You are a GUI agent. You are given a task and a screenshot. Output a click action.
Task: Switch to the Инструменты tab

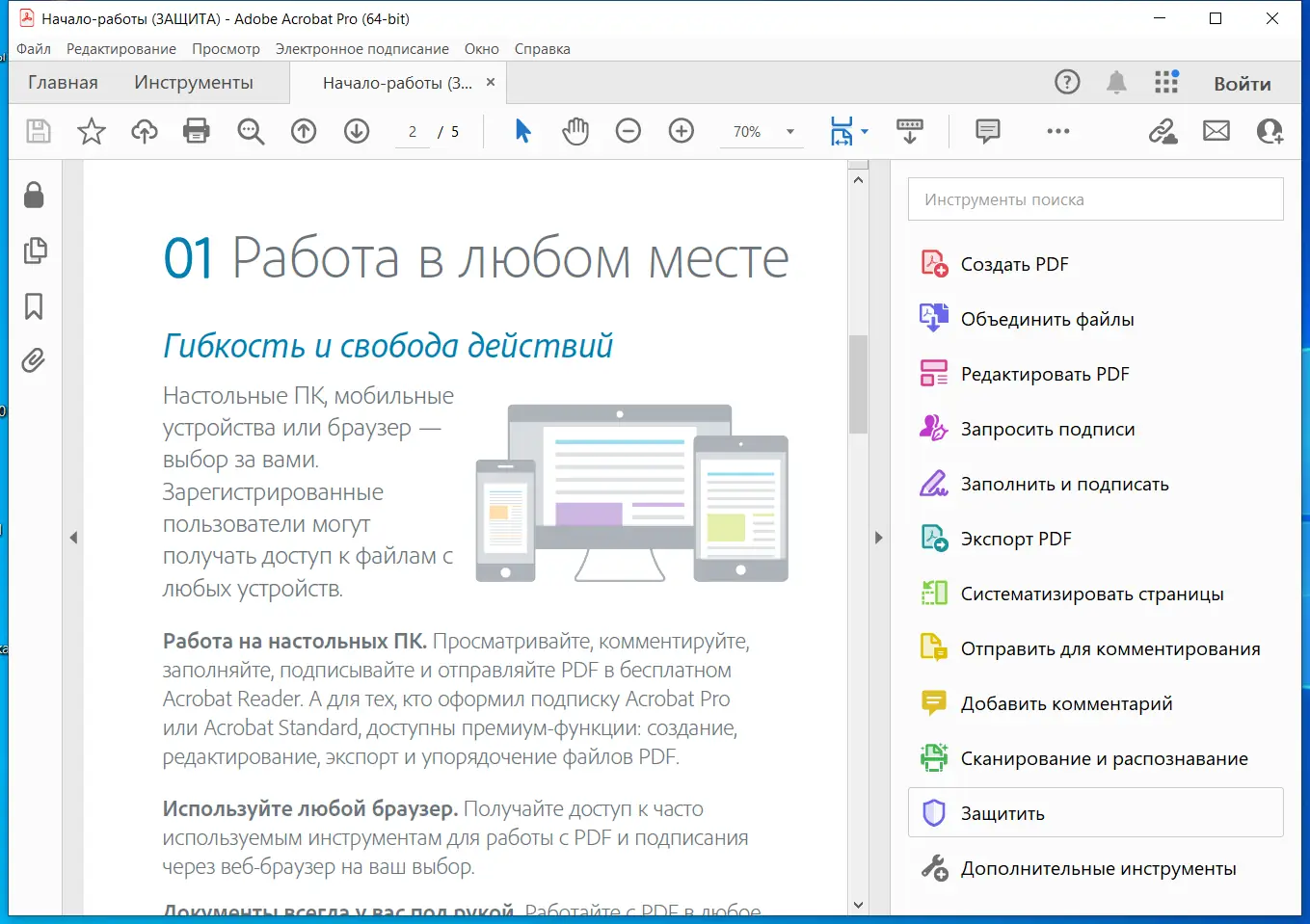tap(195, 82)
